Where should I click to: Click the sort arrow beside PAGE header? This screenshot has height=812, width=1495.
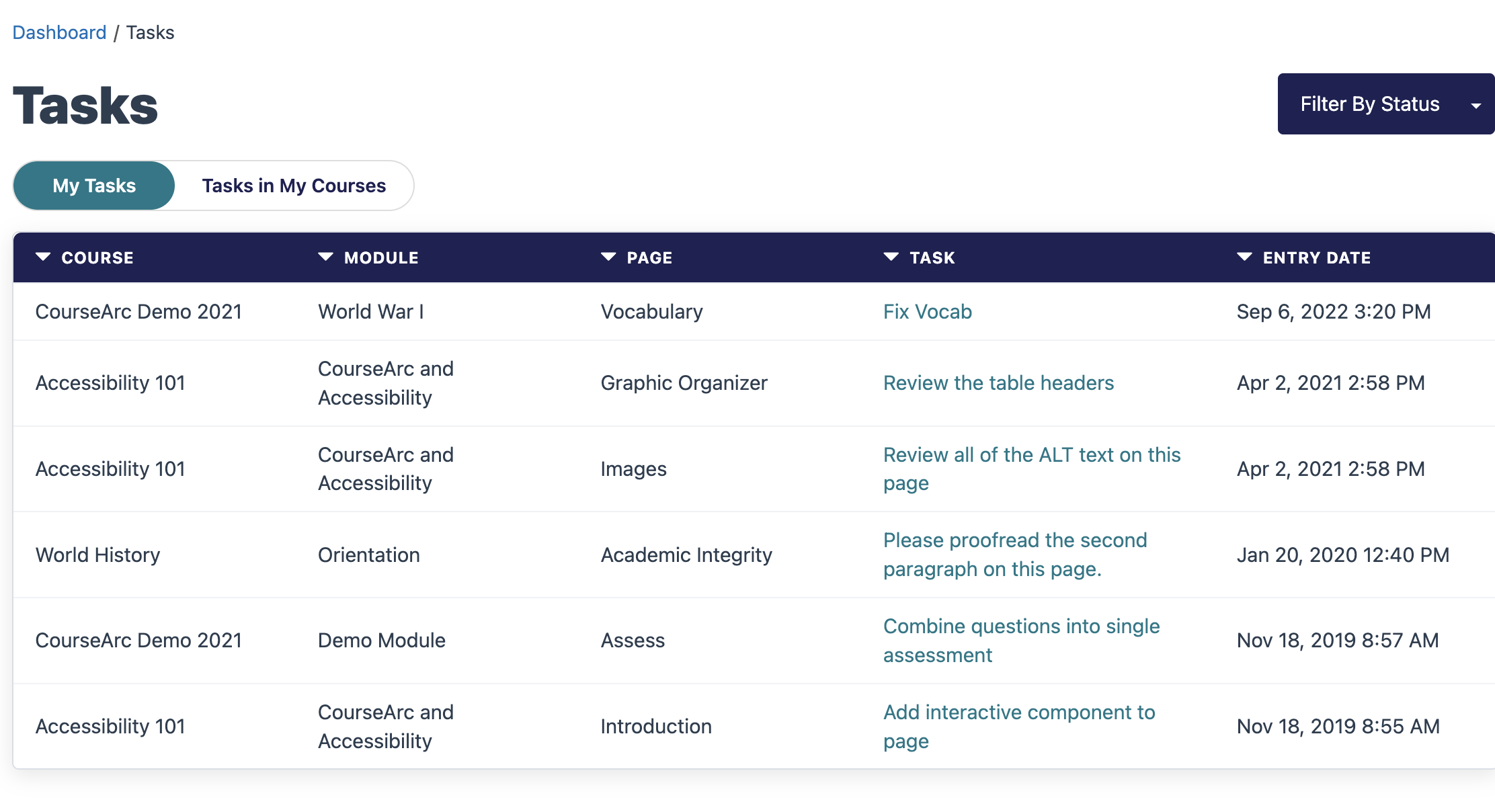608,257
